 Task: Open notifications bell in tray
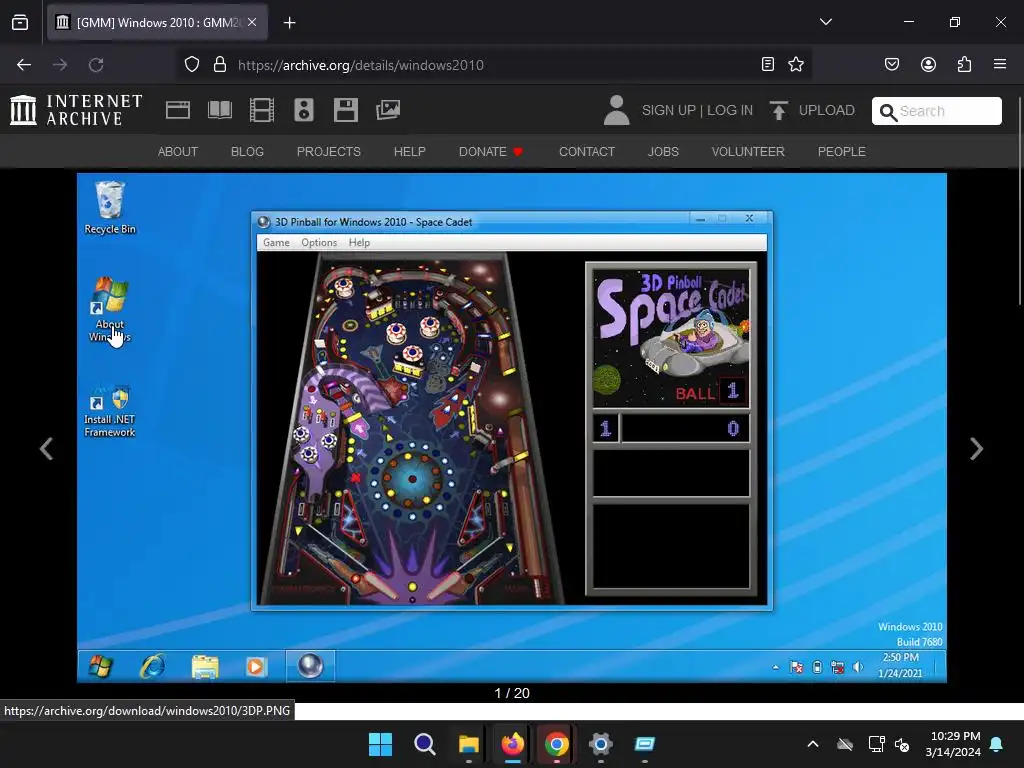pos(997,744)
